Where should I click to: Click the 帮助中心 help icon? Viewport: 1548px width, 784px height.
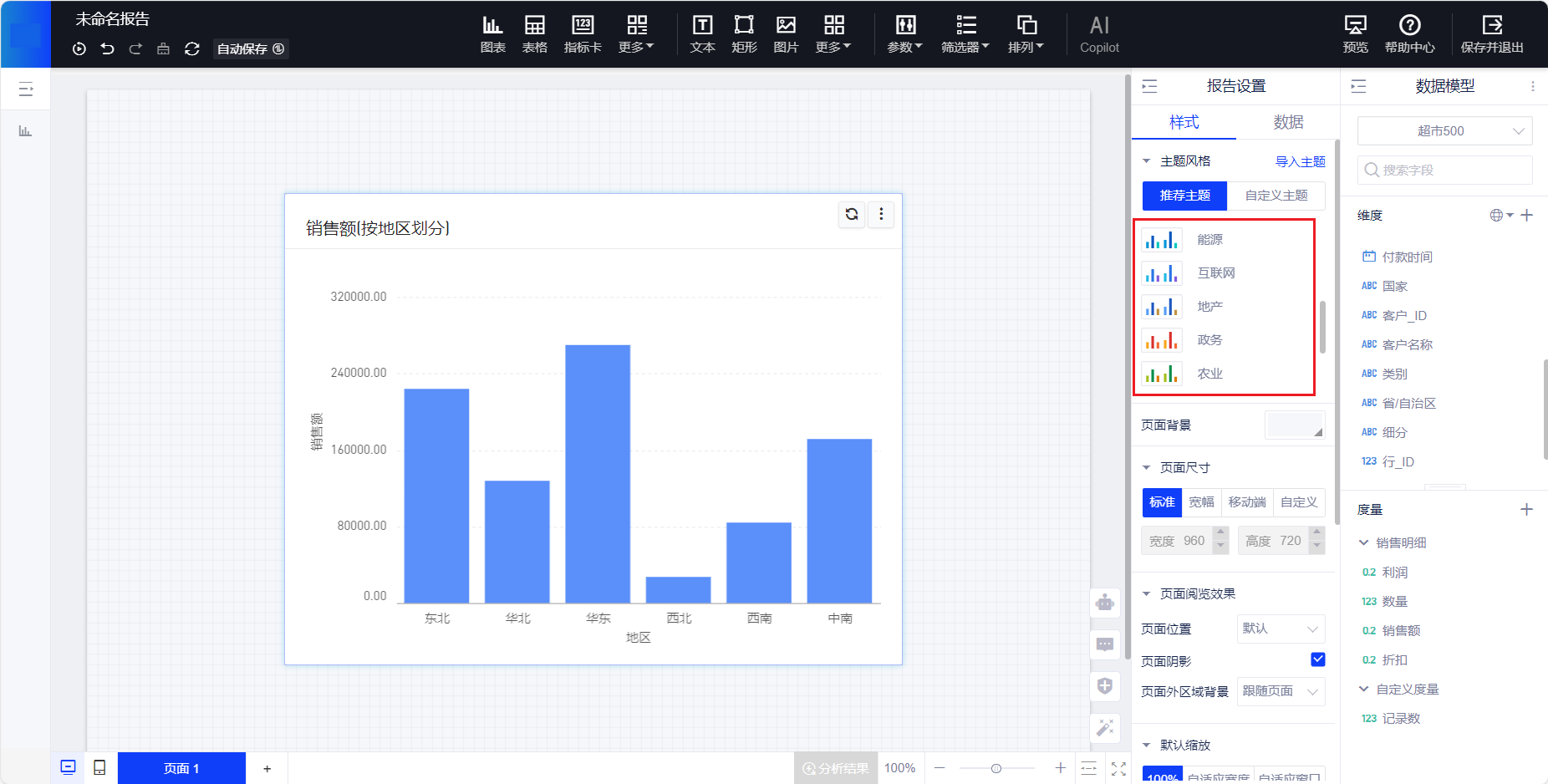click(1409, 34)
